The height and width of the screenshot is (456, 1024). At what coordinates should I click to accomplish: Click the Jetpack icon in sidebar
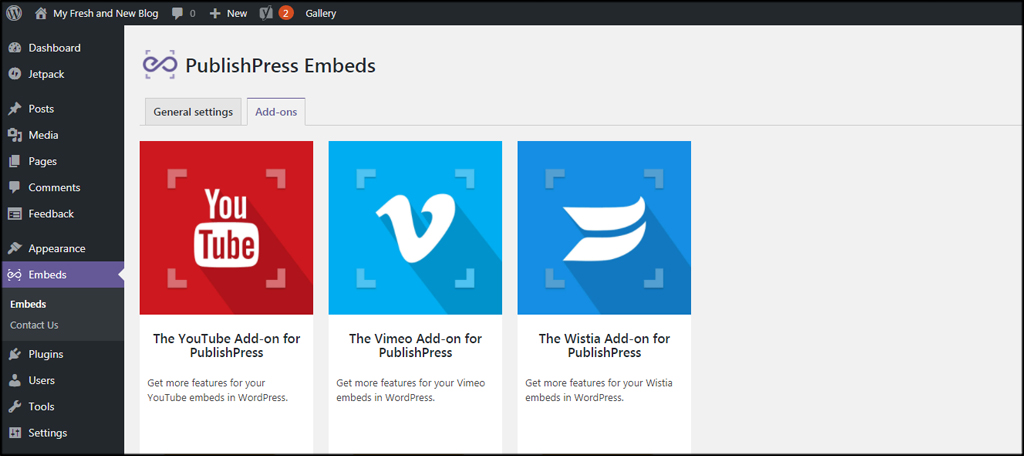[x=15, y=74]
